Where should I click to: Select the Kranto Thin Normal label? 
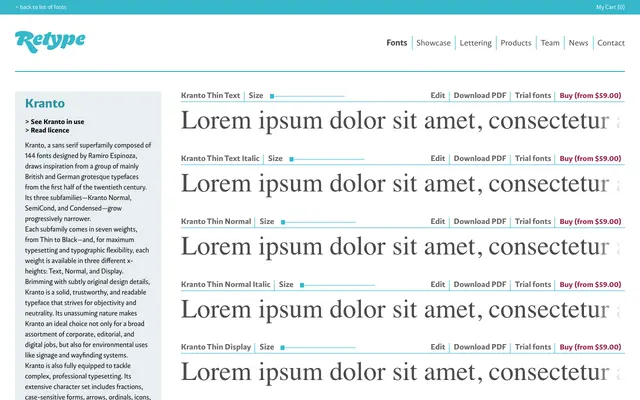coord(216,221)
